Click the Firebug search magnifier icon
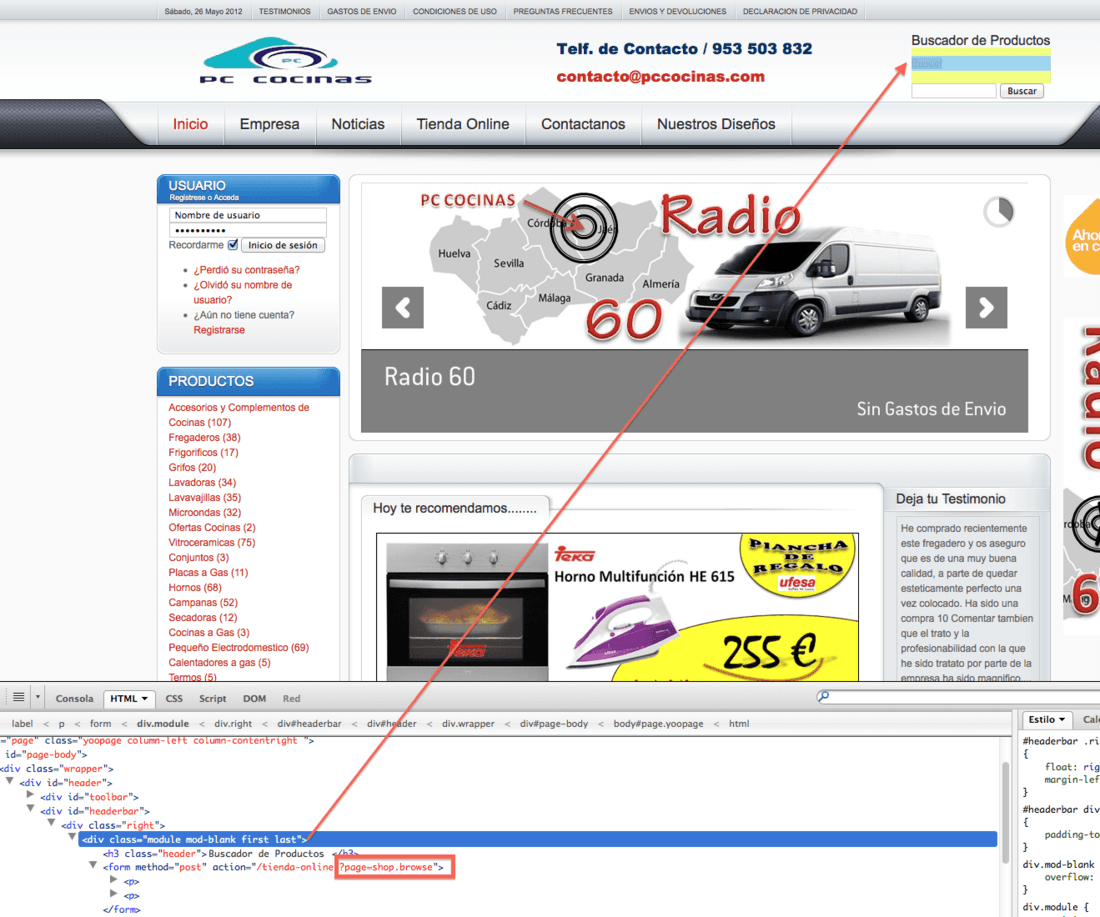 [824, 696]
